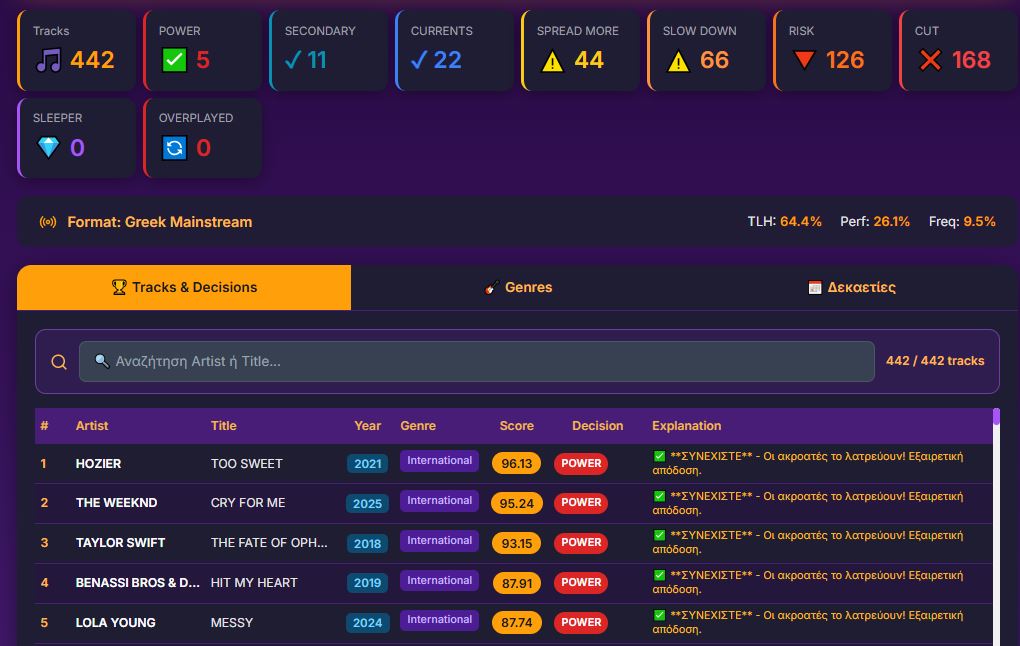Filter by SECONDARY card showing 11
The height and width of the screenshot is (646, 1020).
point(329,50)
